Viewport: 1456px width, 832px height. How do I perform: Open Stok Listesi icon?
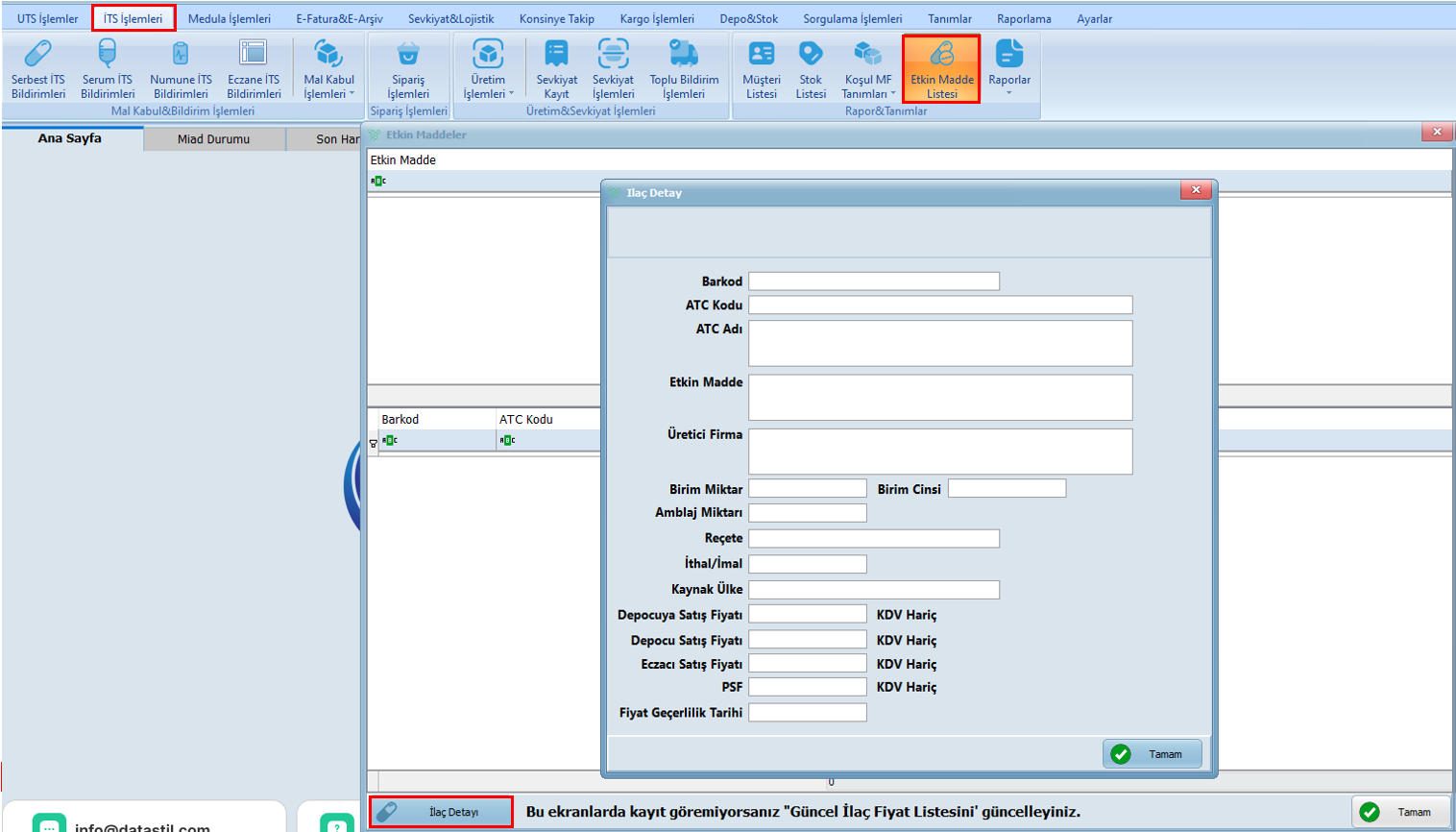811,69
